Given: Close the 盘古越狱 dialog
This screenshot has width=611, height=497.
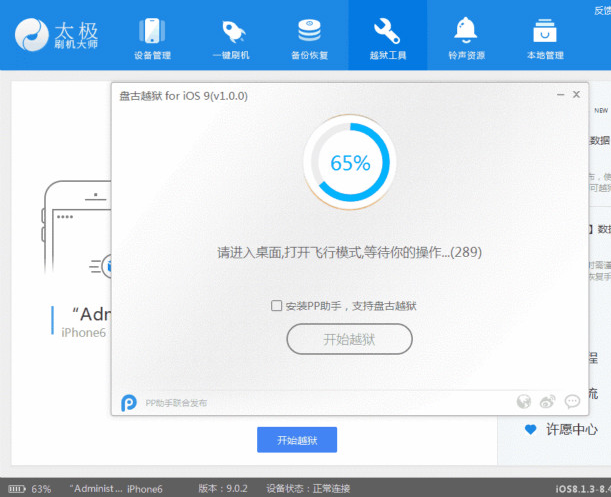Looking at the screenshot, I should (x=576, y=94).
